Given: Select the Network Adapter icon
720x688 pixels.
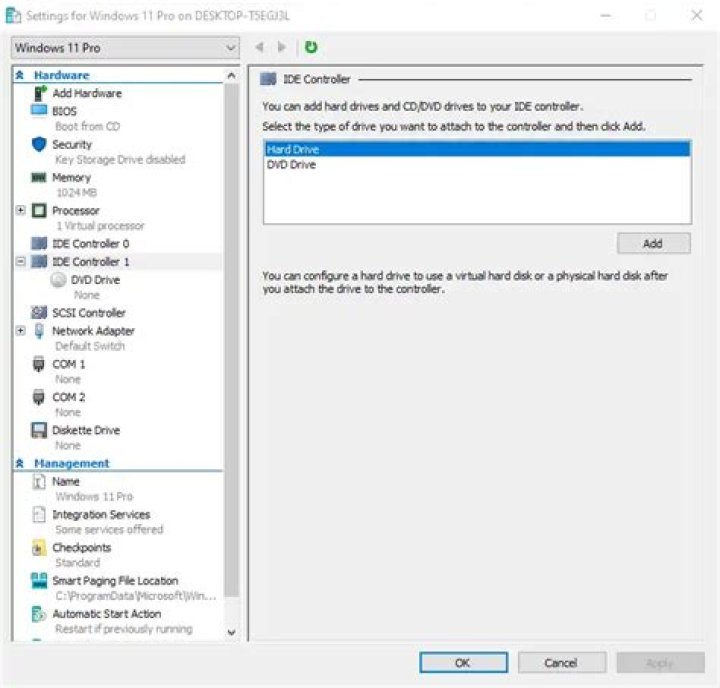Looking at the screenshot, I should [39, 331].
